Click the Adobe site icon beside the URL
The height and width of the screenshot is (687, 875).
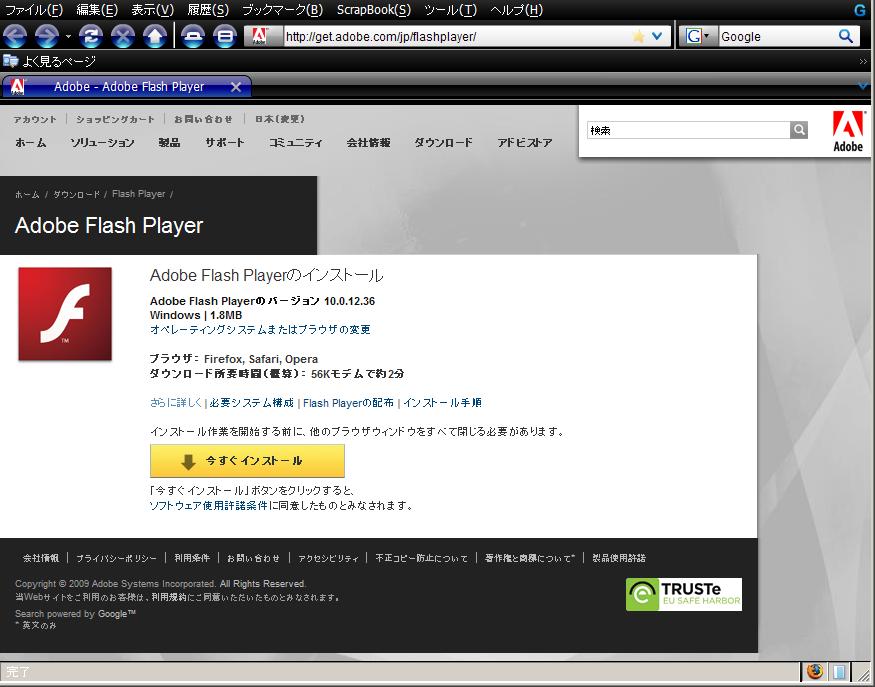tap(259, 36)
